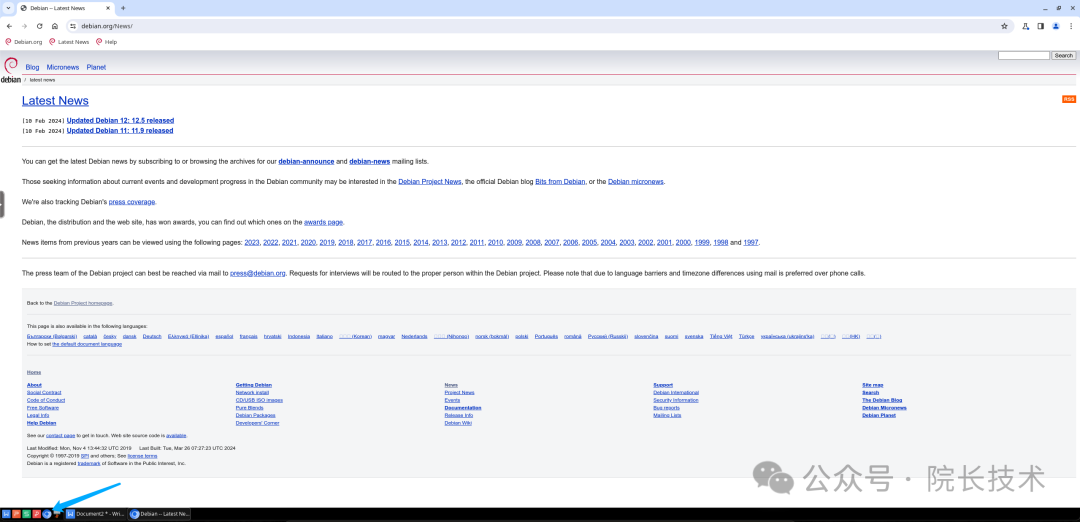This screenshot has height=522, width=1080.
Task: Open the orange RSS feed badge
Action: 1069,99
